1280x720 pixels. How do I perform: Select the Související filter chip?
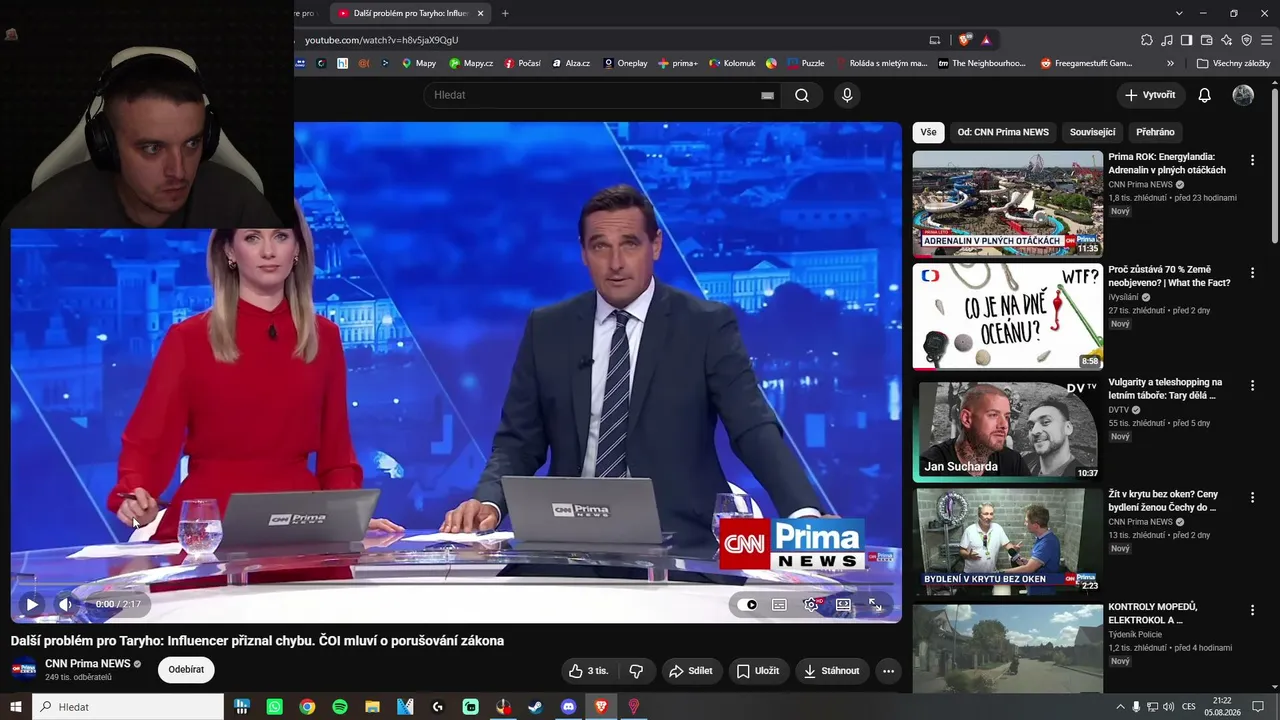pyautogui.click(x=1092, y=132)
